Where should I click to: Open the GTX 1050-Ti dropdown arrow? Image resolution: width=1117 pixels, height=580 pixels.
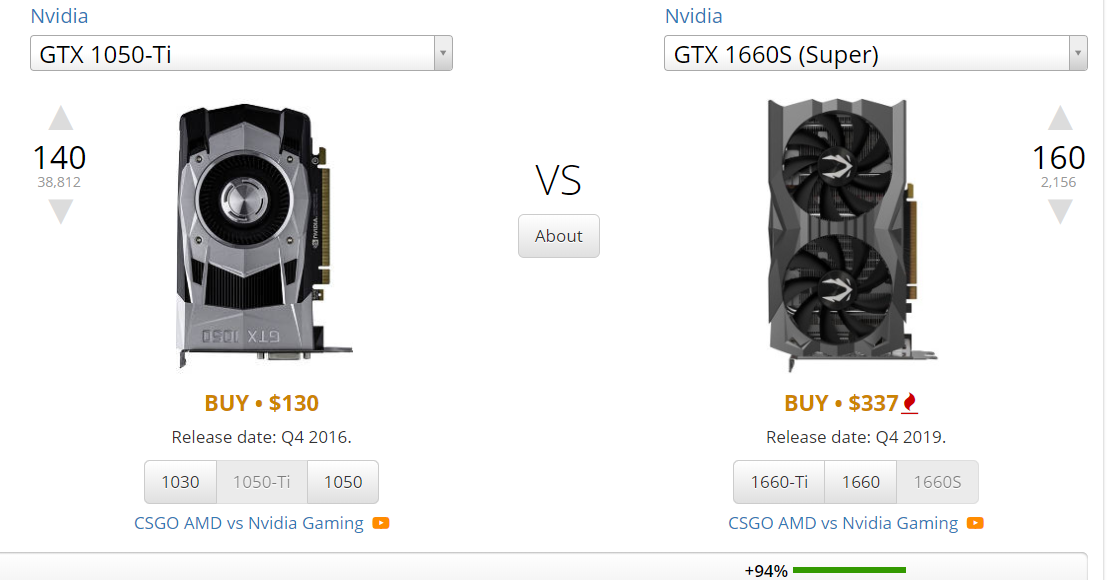click(x=443, y=53)
